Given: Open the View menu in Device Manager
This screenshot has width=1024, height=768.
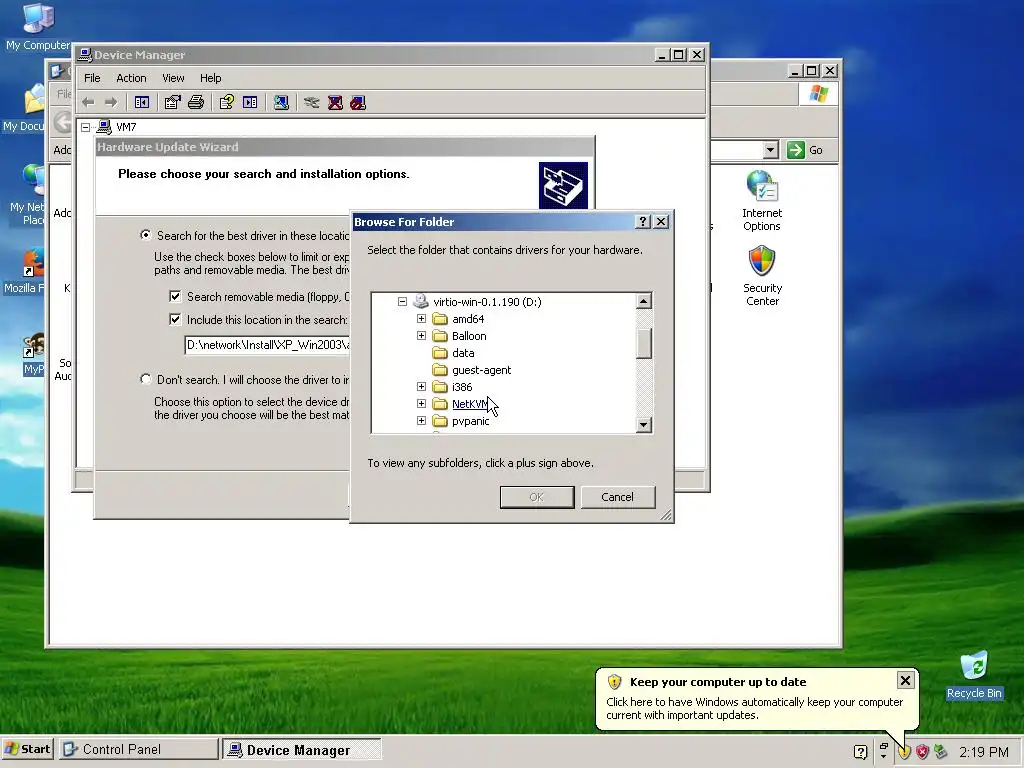Looking at the screenshot, I should tap(173, 78).
